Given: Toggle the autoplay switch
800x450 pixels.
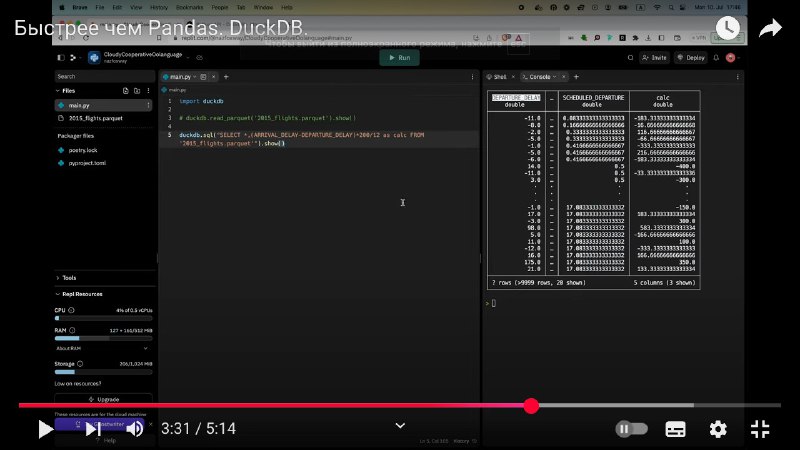Looking at the screenshot, I should click(x=631, y=429).
